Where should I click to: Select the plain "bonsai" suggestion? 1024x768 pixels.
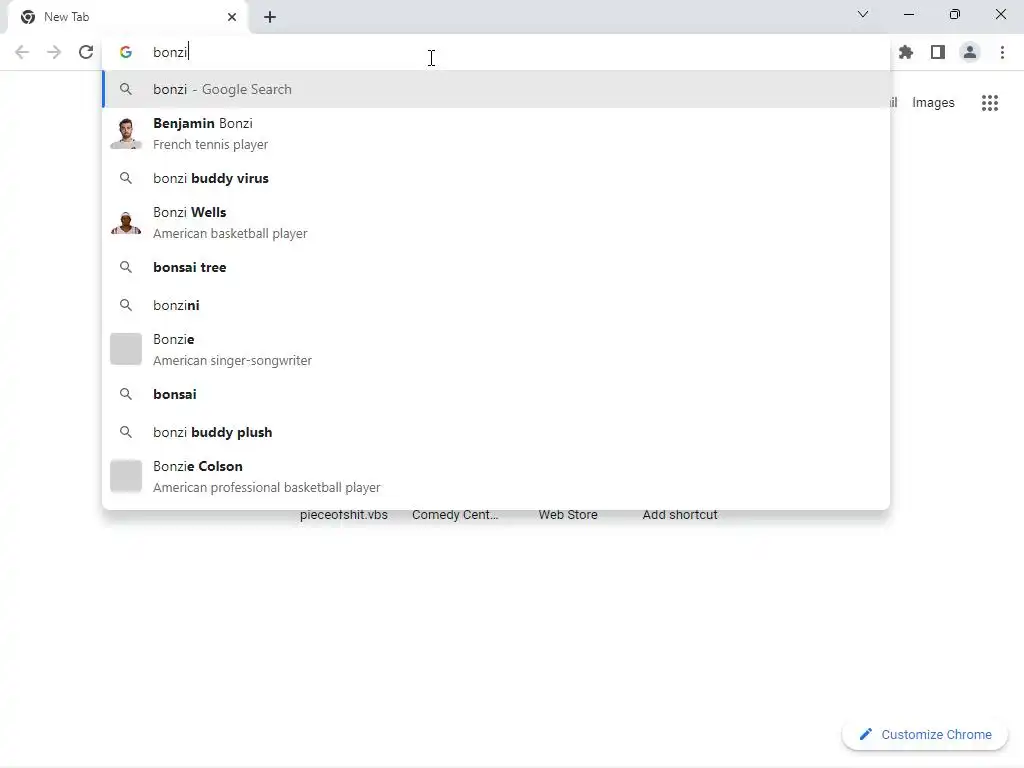pos(496,394)
